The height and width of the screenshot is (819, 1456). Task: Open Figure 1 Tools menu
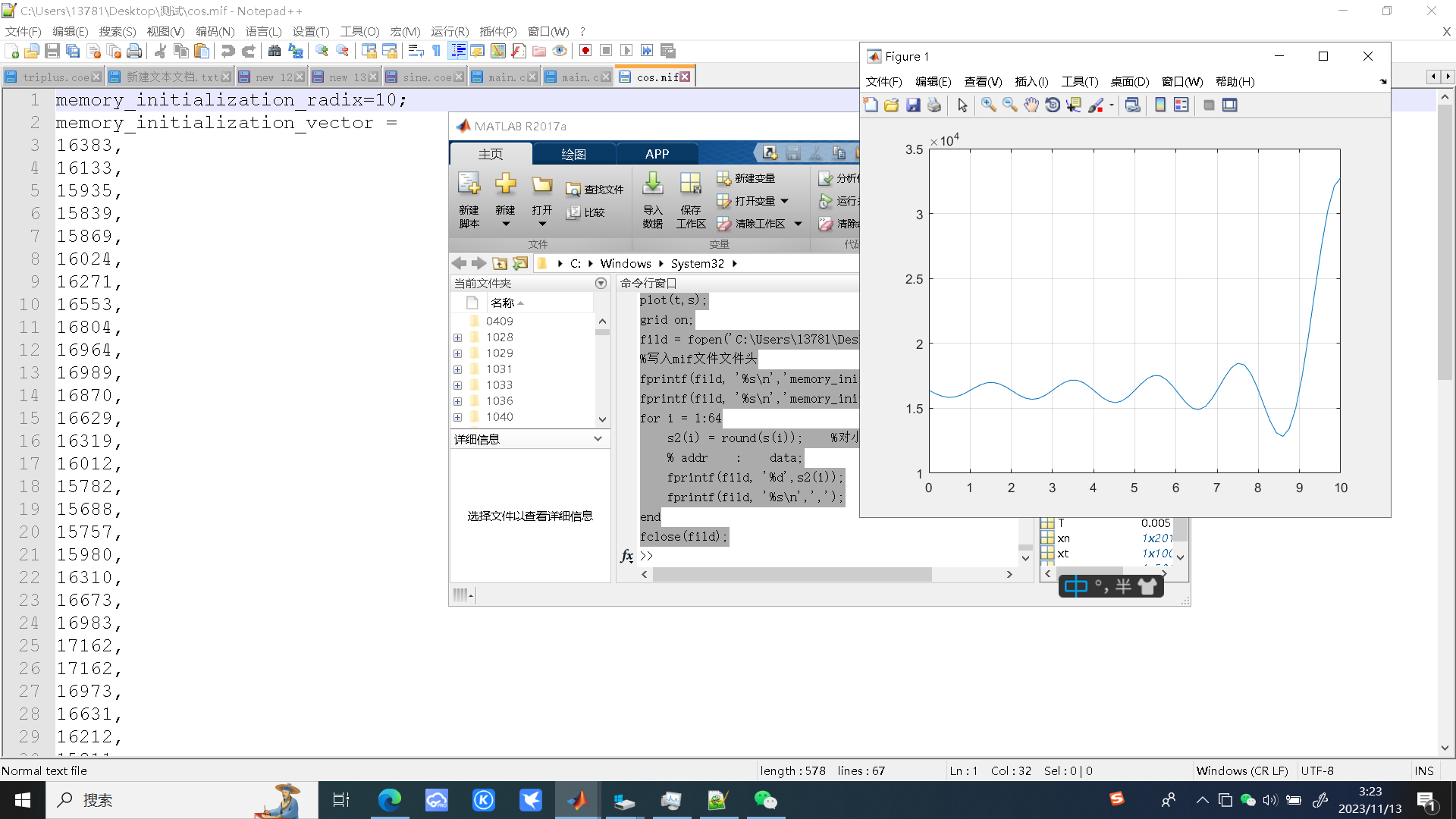click(x=1080, y=81)
